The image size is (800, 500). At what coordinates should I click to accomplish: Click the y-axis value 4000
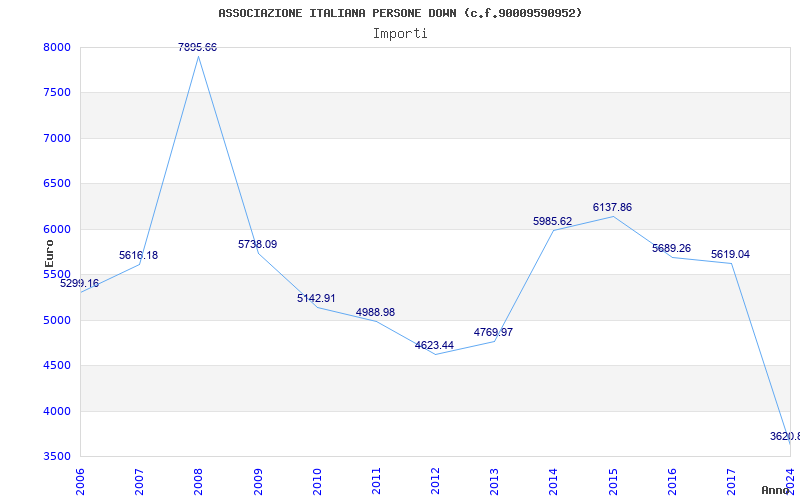[x=57, y=411]
